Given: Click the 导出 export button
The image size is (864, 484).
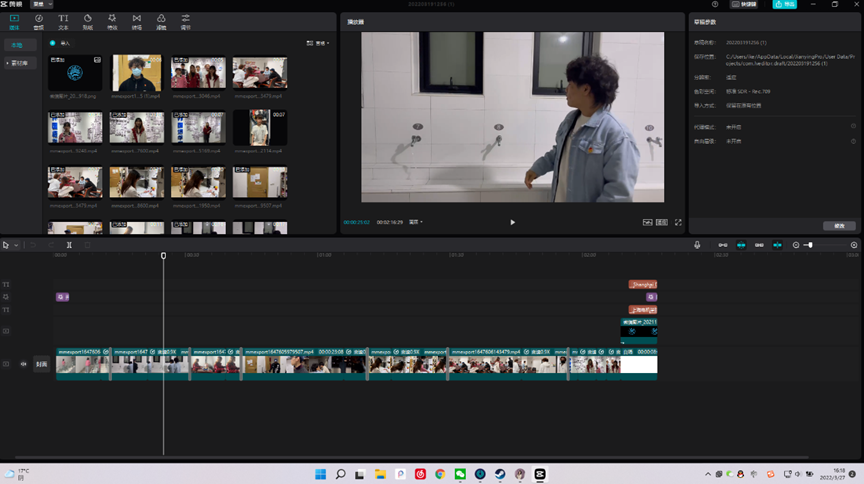Looking at the screenshot, I should pyautogui.click(x=785, y=4).
